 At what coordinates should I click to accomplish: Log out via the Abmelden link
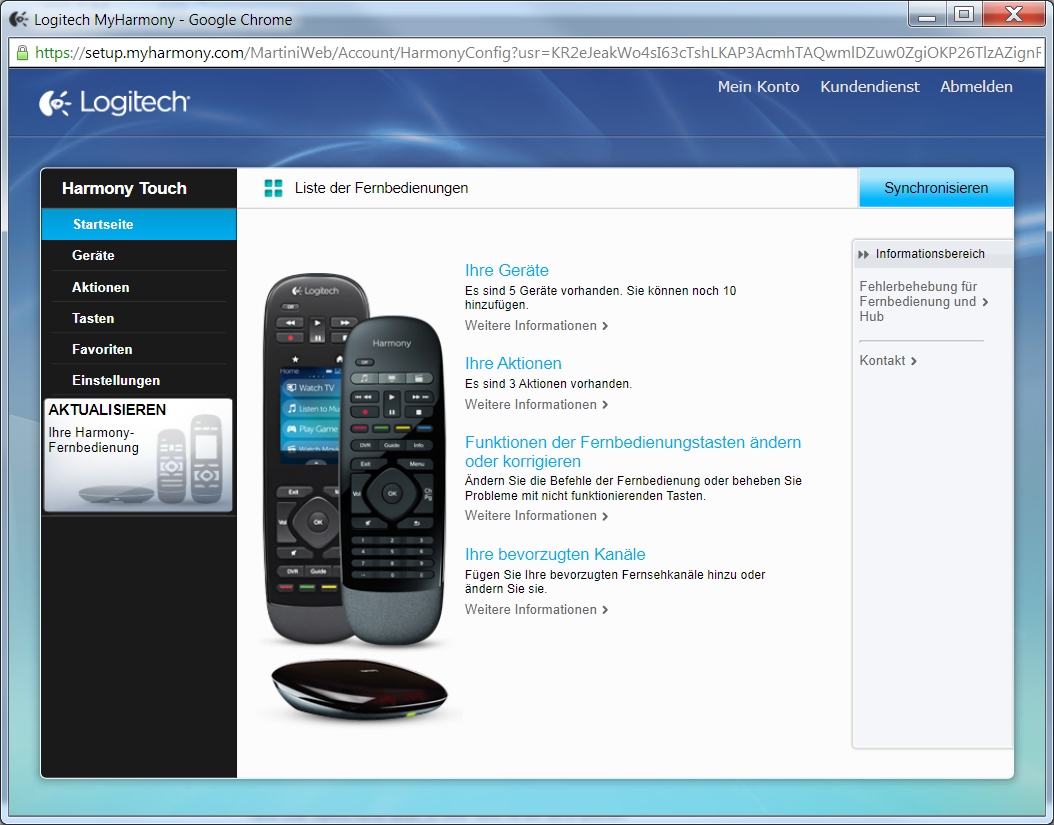tap(976, 87)
